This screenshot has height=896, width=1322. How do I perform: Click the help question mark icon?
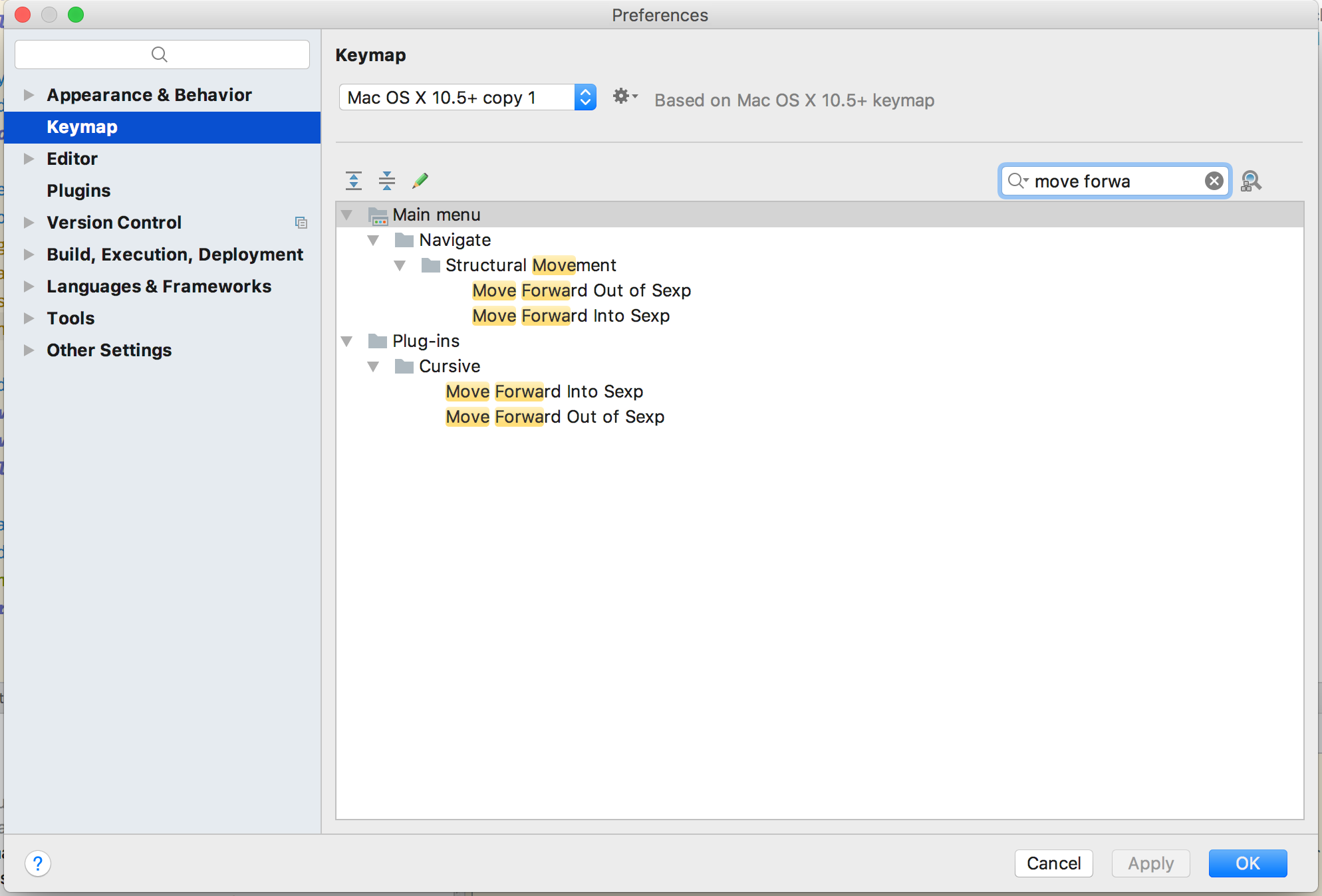(x=38, y=863)
